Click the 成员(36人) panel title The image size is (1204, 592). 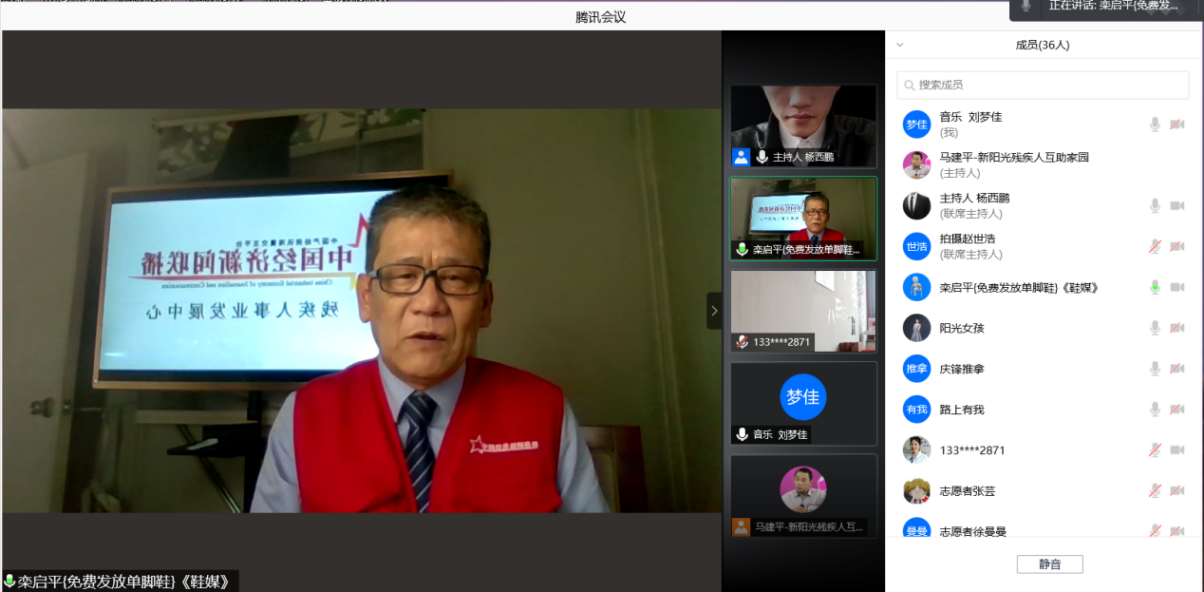[1043, 45]
